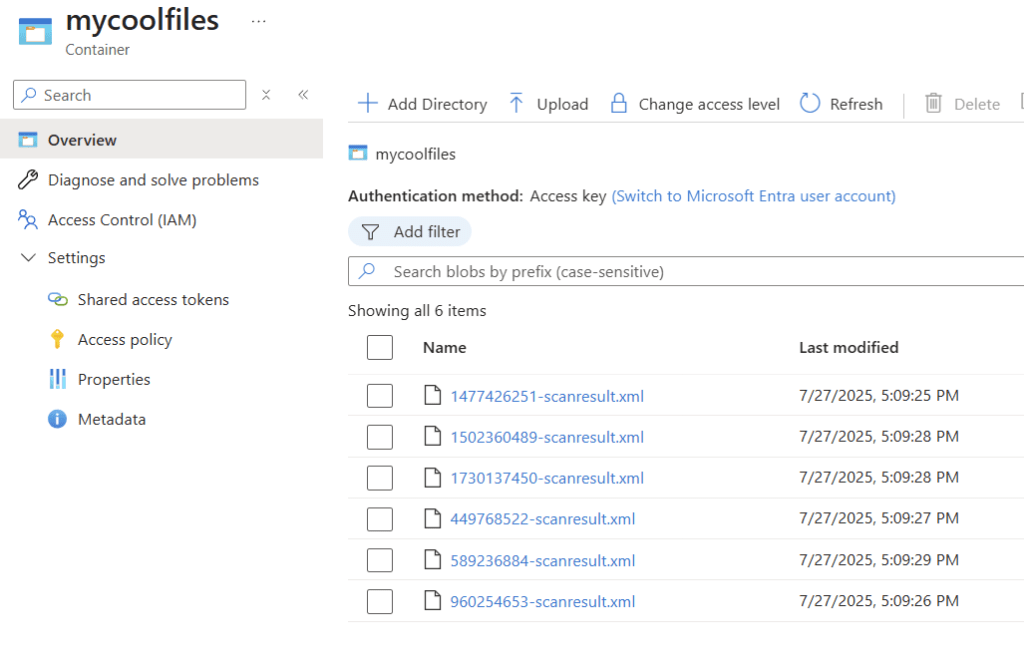1024x660 pixels.
Task: Check the box for 1477426251-scanresult.xml
Action: [x=380, y=396]
